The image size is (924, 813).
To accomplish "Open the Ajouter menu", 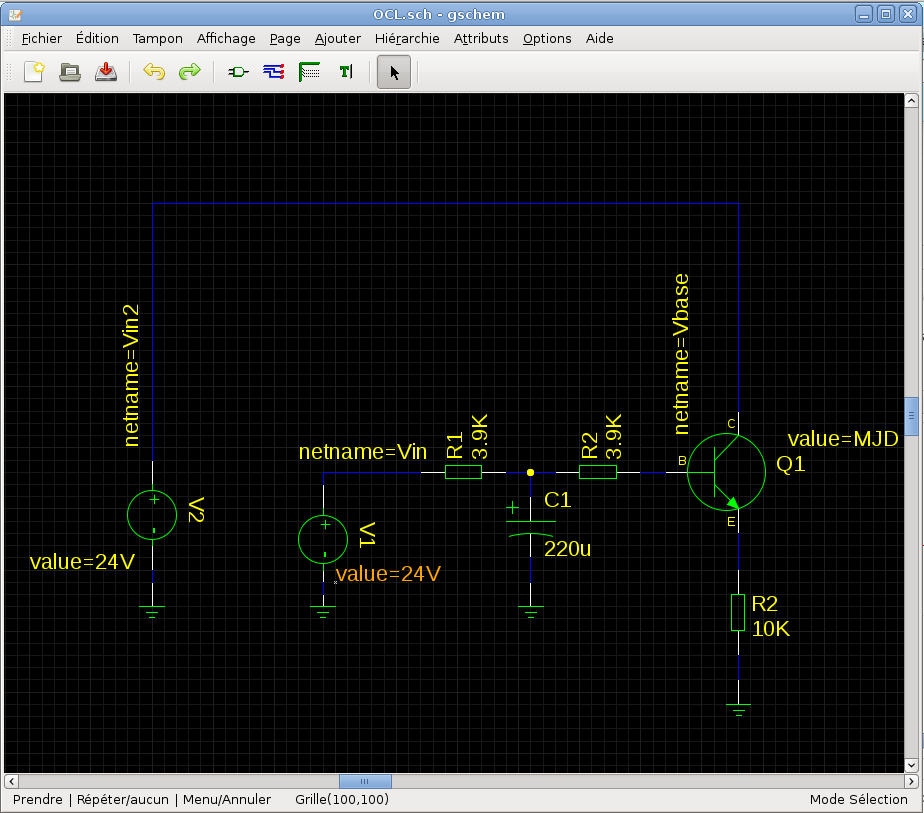I will 338,38.
